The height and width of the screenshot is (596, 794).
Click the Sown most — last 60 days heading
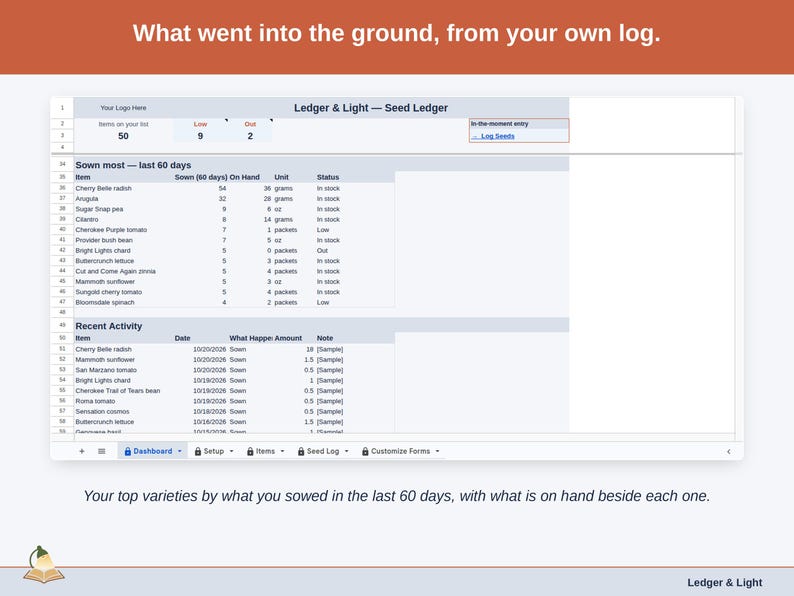click(x=133, y=165)
